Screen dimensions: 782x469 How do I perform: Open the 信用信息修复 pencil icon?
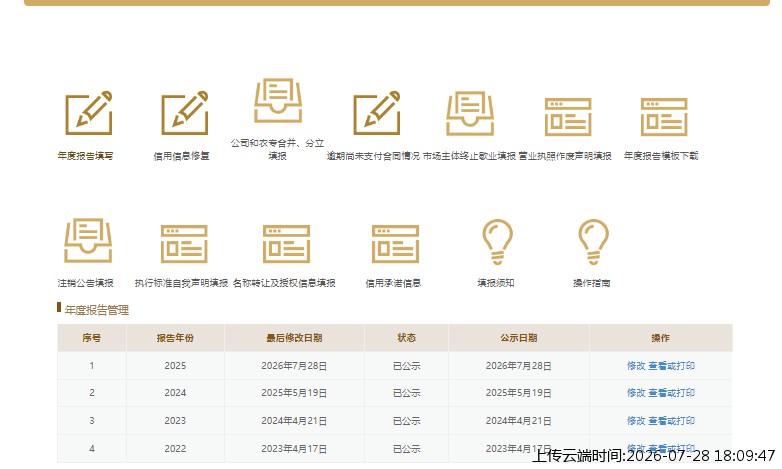[x=185, y=113]
